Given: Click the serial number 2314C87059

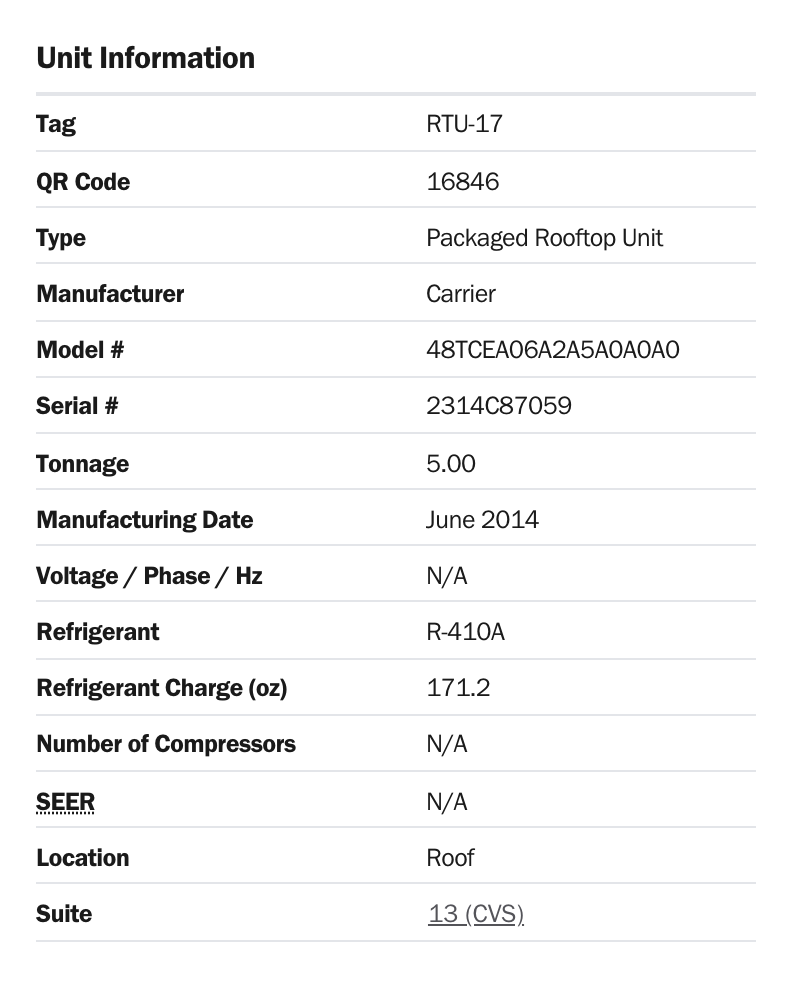Looking at the screenshot, I should tap(498, 406).
